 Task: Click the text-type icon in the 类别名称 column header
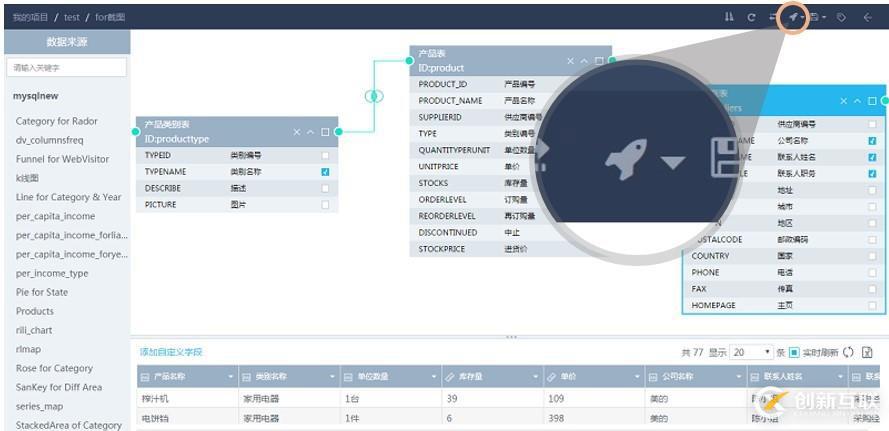coord(246,377)
